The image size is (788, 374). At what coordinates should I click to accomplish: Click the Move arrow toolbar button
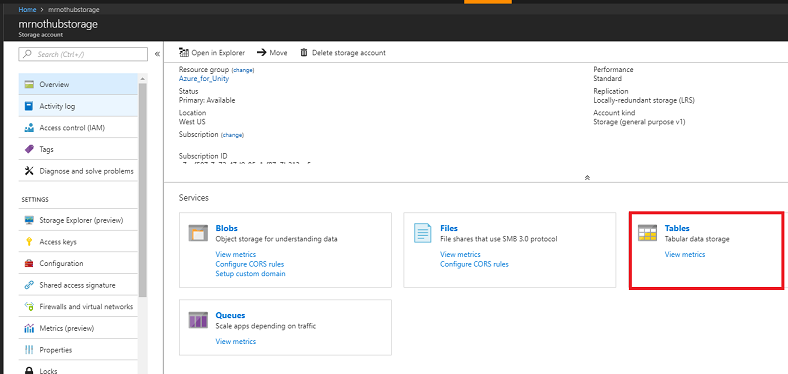click(x=272, y=52)
